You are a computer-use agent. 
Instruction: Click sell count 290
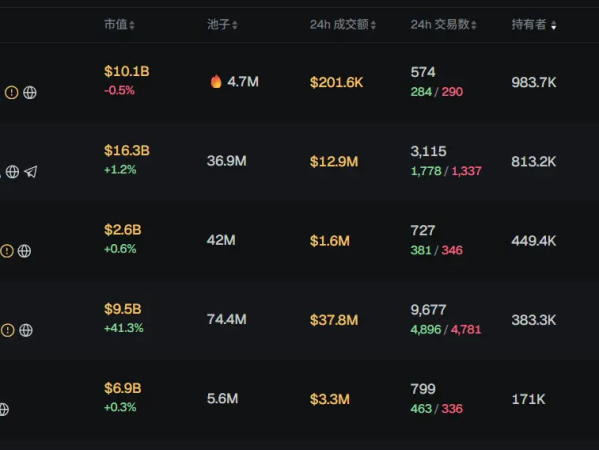tap(452, 92)
